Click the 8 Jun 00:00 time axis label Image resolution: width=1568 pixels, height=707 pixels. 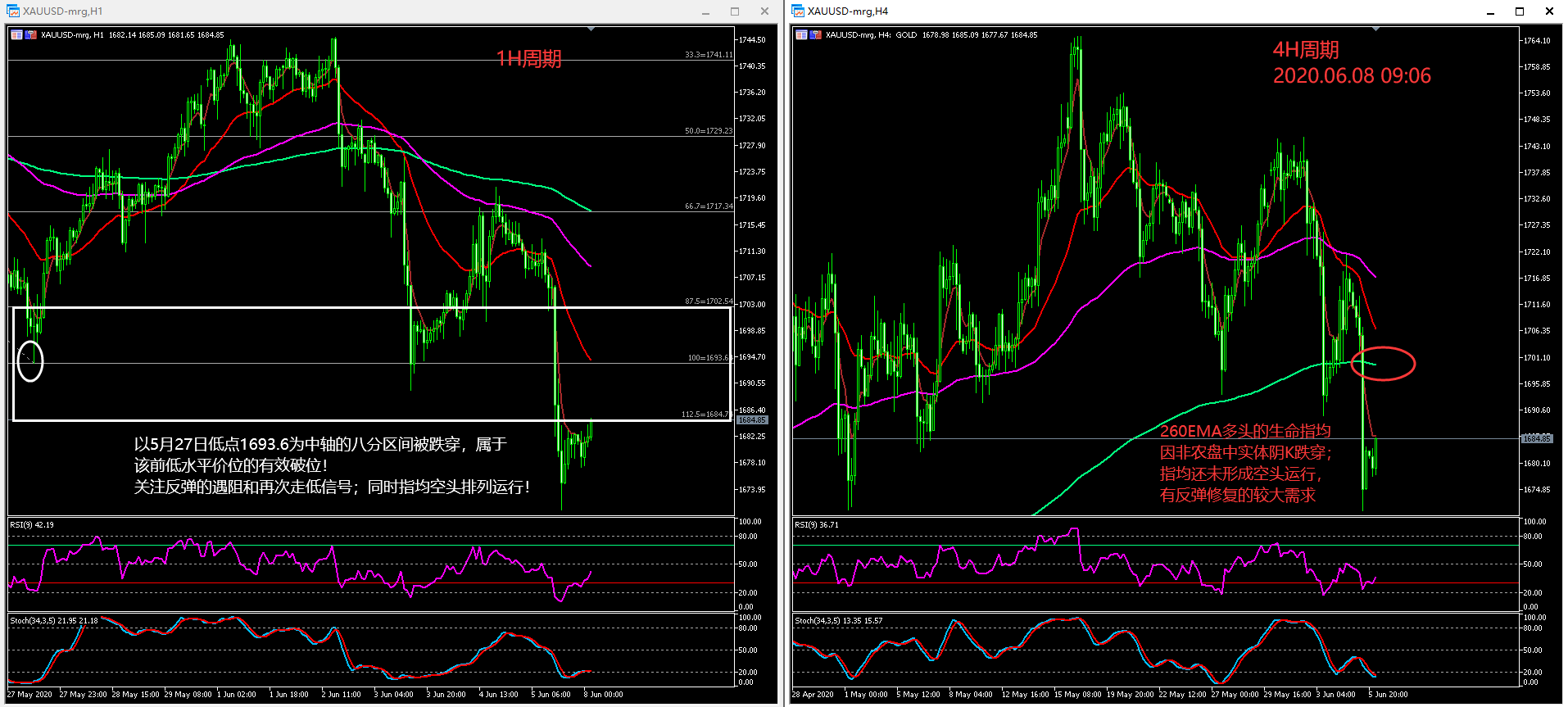click(x=603, y=695)
